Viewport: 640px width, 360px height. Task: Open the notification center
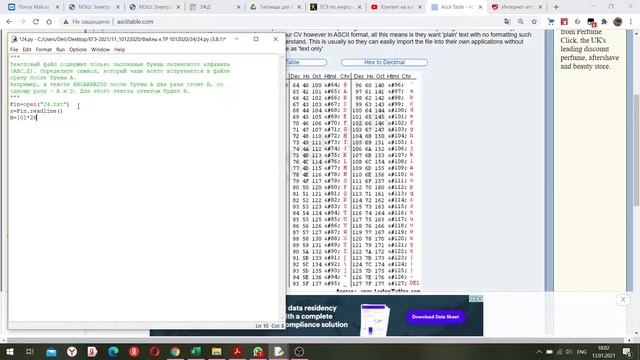click(x=627, y=351)
